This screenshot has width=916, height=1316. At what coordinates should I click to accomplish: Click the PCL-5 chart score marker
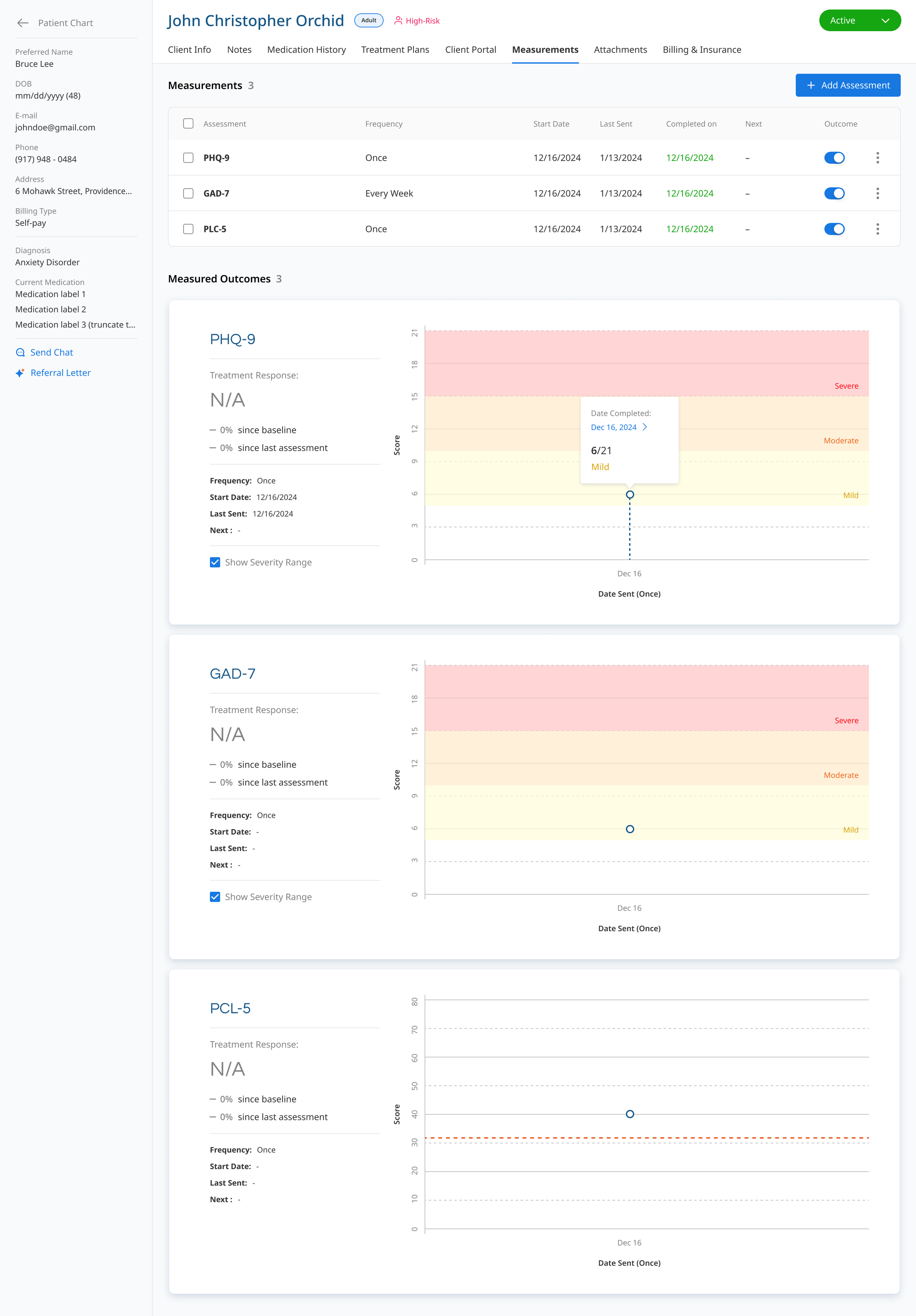pos(629,1114)
